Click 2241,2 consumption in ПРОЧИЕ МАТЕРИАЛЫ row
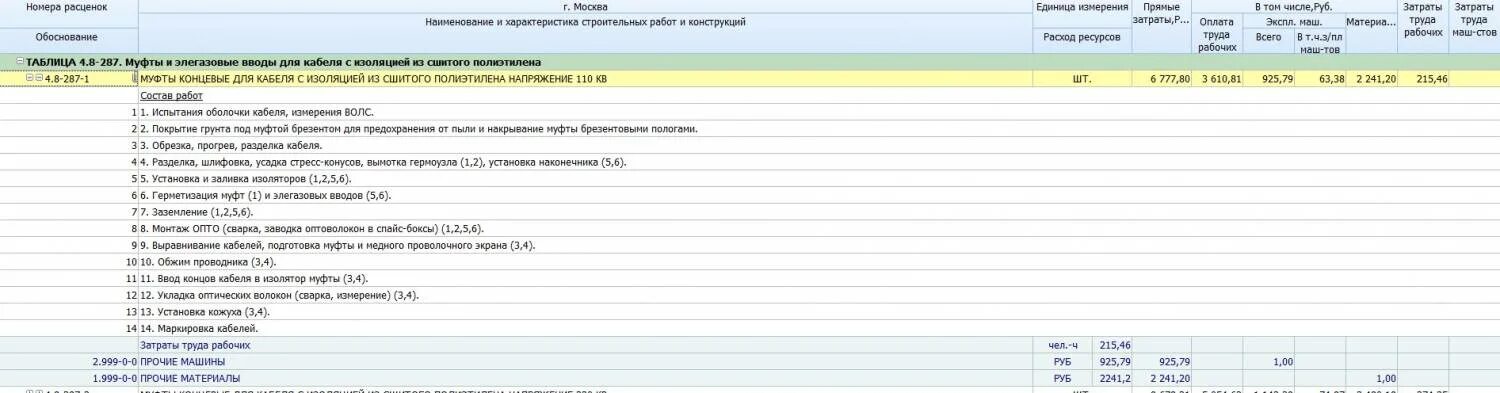The image size is (1500, 393). tap(1115, 378)
